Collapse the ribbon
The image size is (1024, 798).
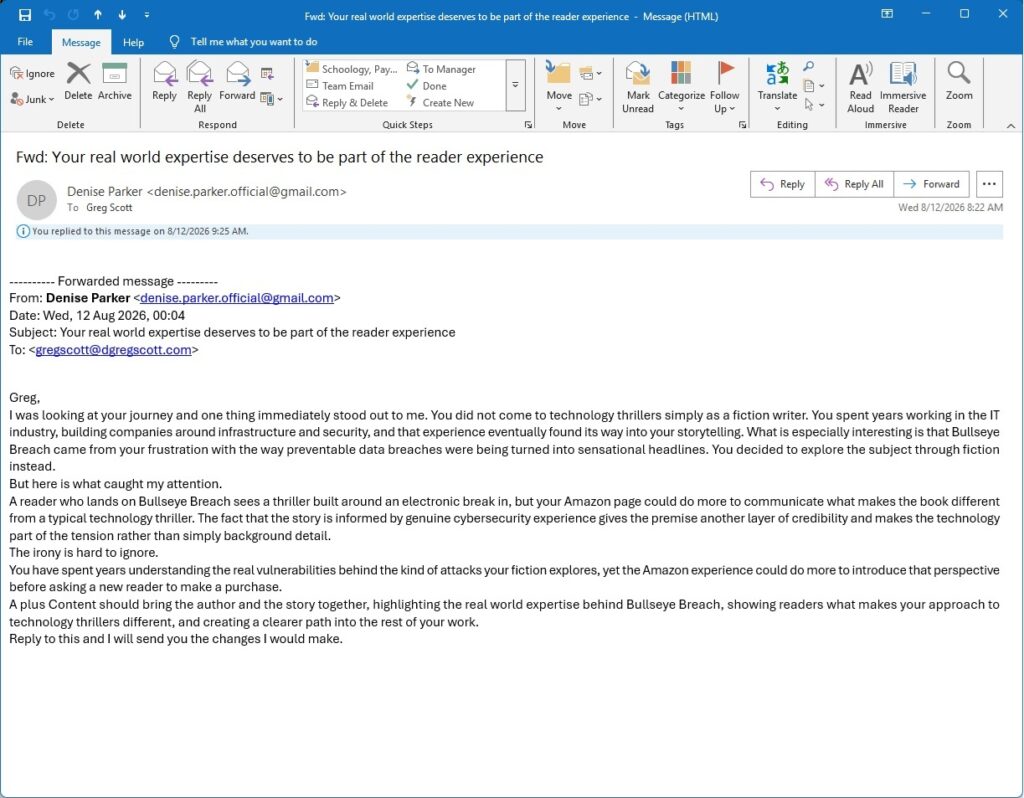[x=1010, y=125]
